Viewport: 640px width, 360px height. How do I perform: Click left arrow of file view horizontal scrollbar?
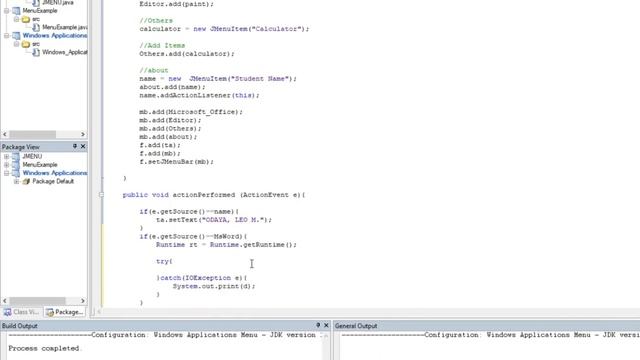tap(4, 134)
